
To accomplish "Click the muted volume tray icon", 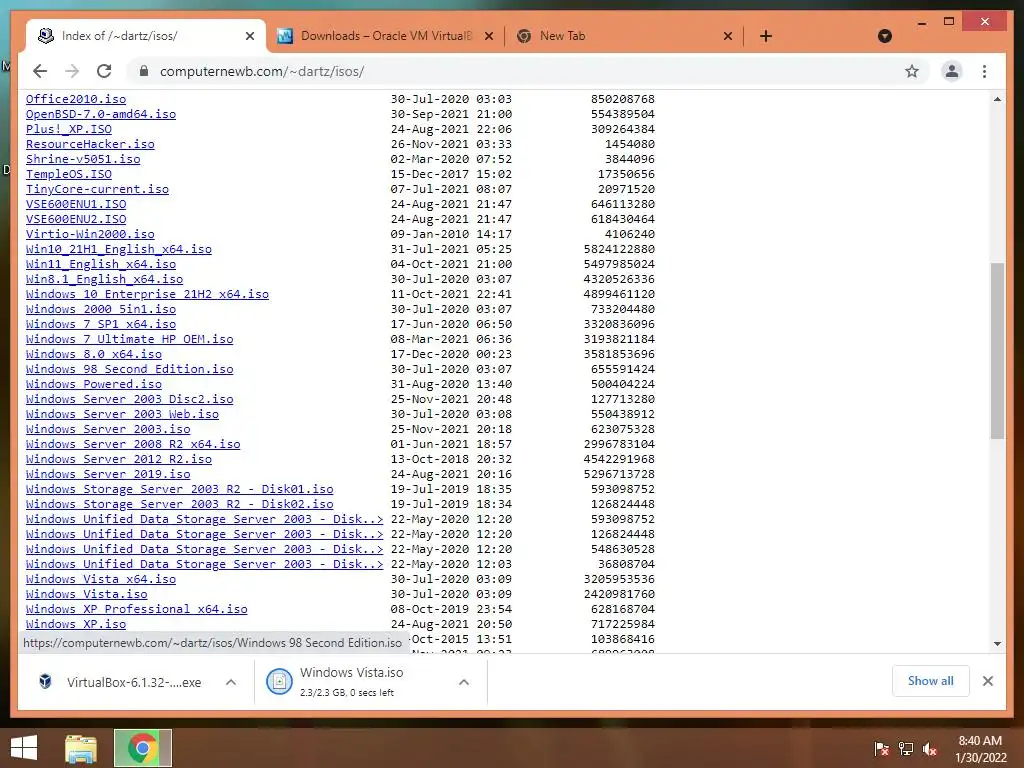I will [930, 749].
